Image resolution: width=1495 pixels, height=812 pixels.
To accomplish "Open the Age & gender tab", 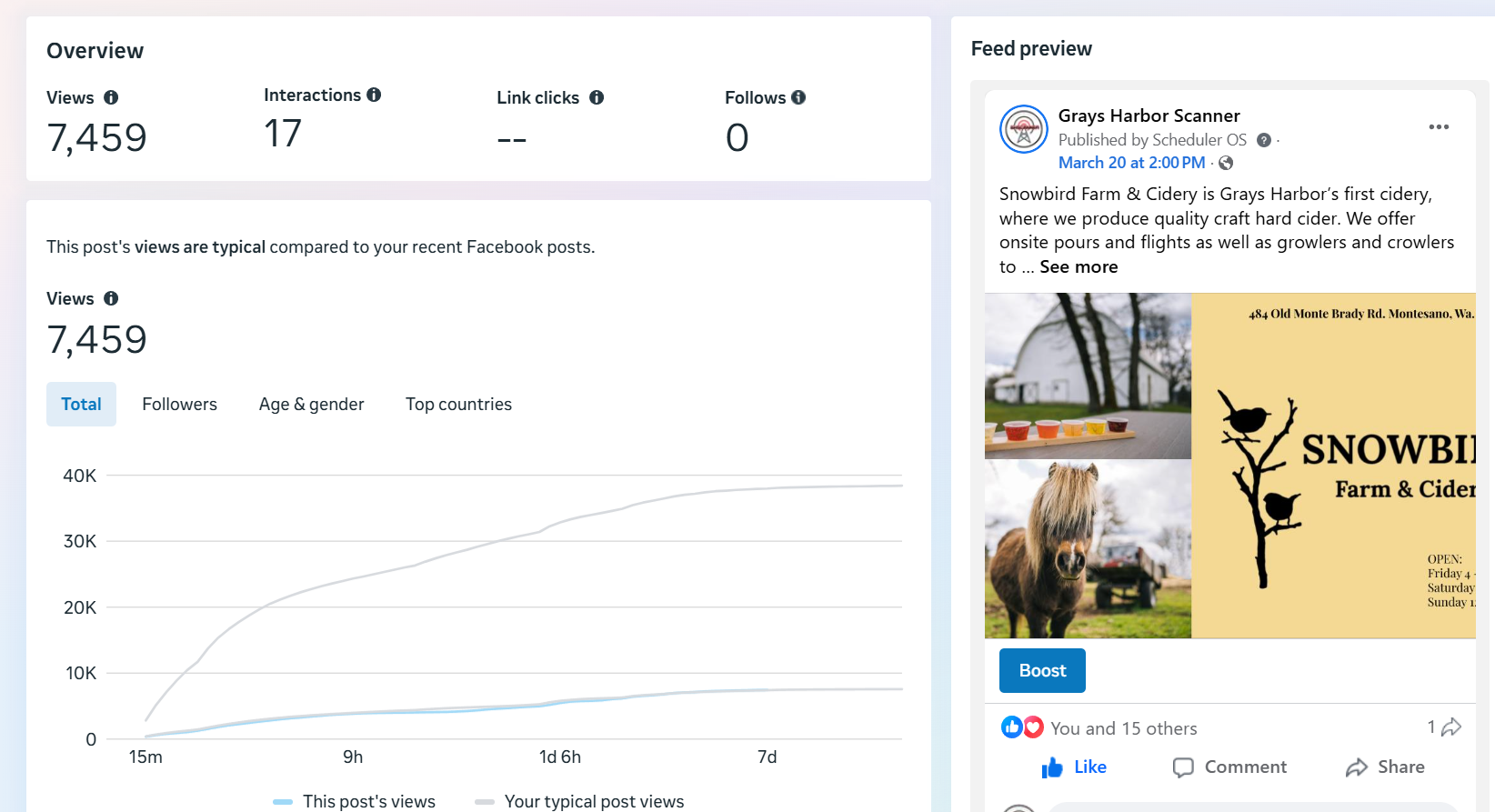I will pos(311,405).
